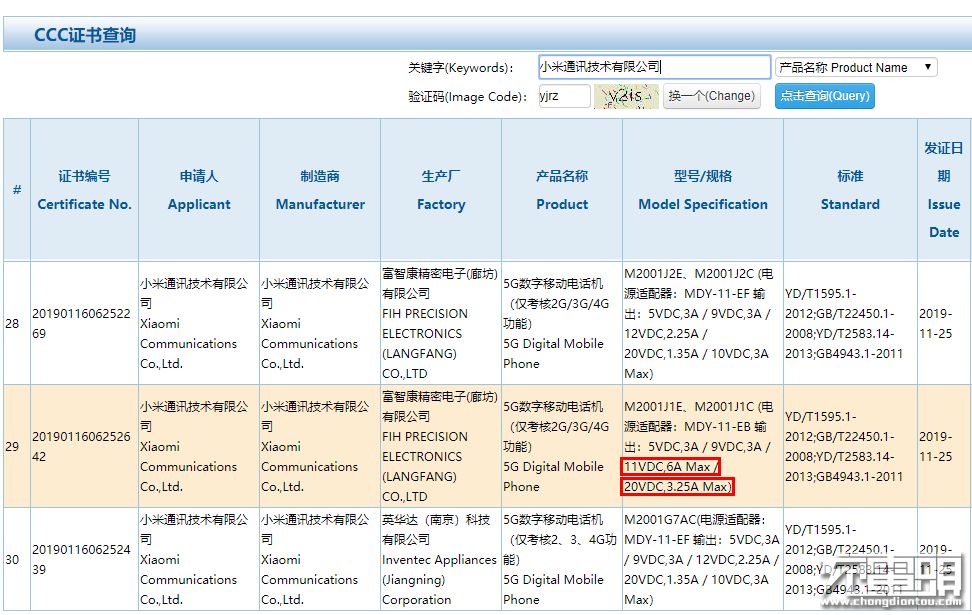This screenshot has width=972, height=615.
Task: Click the Keywords search input field
Action: click(x=655, y=67)
